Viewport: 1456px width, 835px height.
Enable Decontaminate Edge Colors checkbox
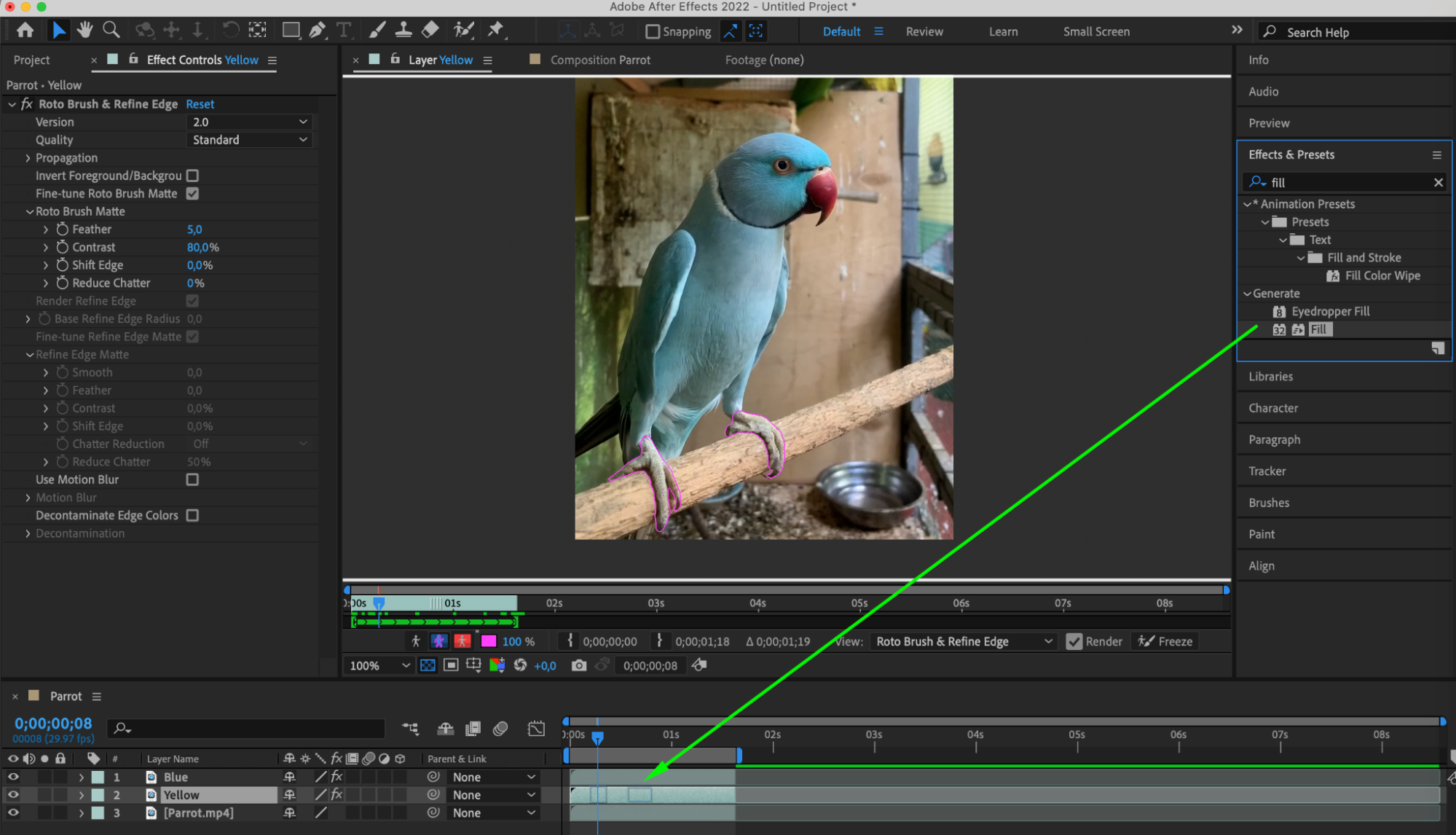point(192,515)
